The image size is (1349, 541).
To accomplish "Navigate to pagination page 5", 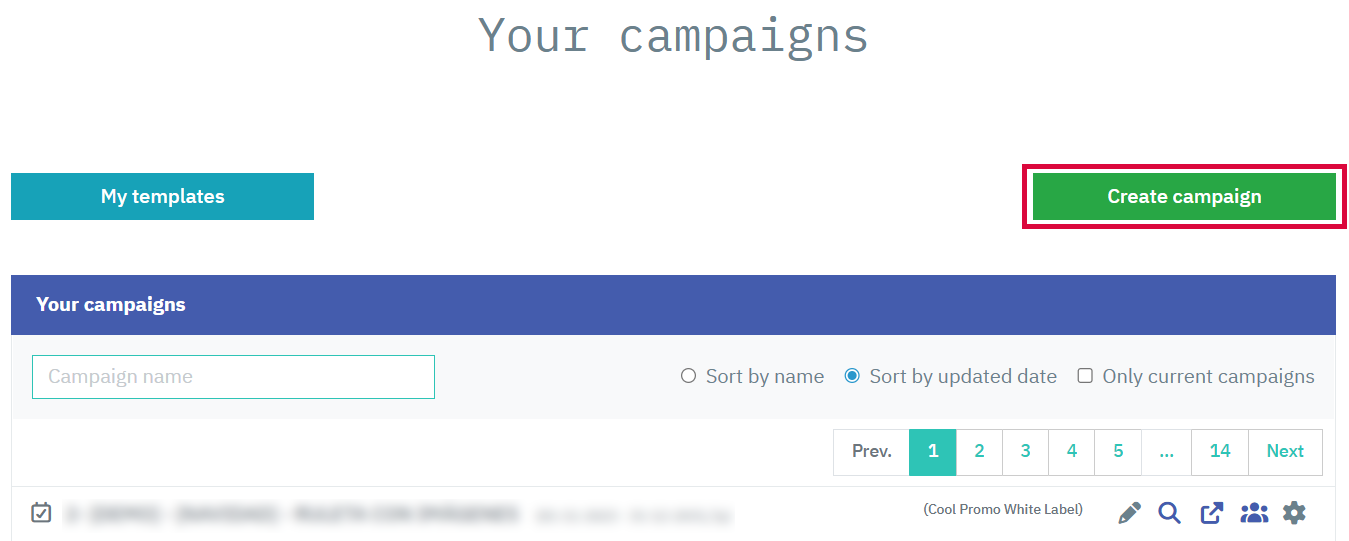I will [1118, 452].
